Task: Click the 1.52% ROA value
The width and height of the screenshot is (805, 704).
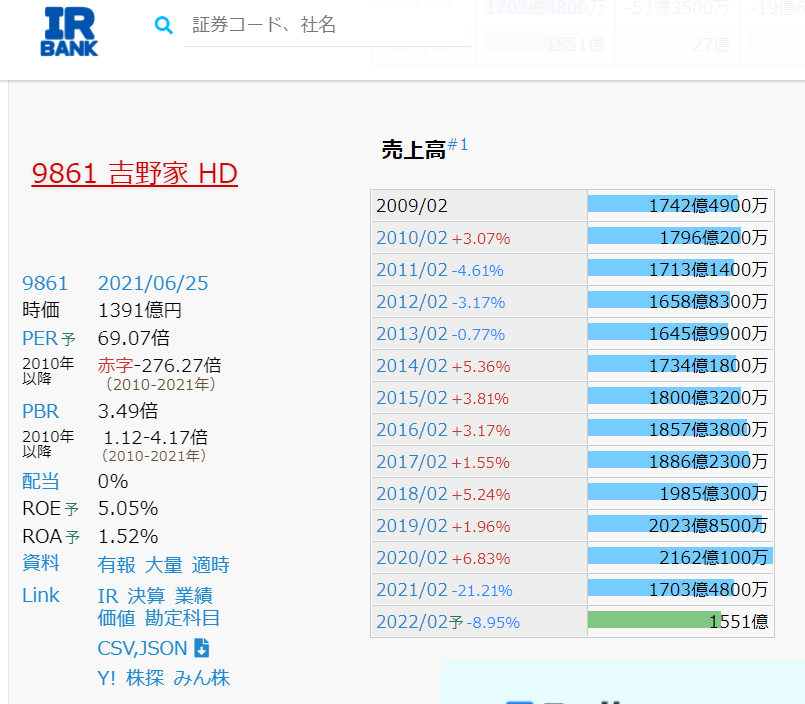Action: [x=128, y=537]
